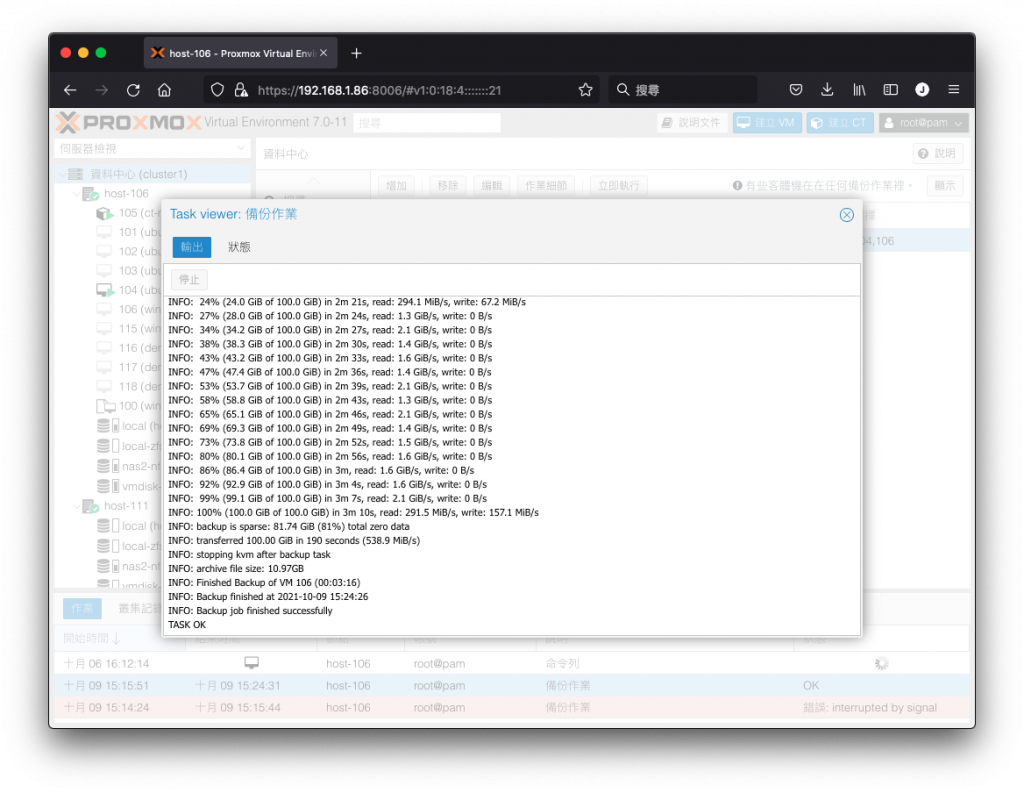Screen dimensions: 1024x793
Task: Click the TASK OK line in output
Action: pos(187,625)
